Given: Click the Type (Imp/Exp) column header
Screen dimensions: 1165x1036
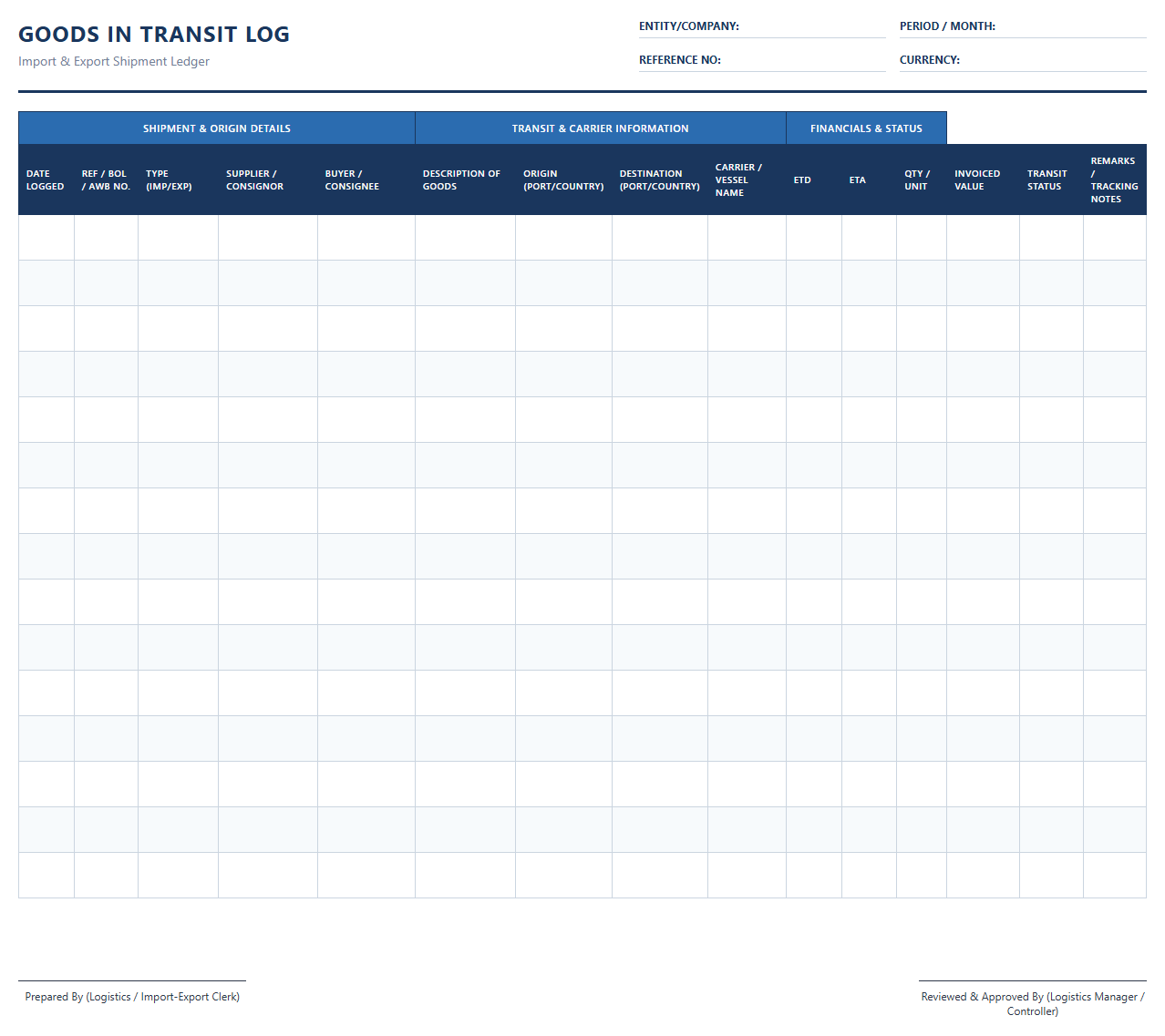Looking at the screenshot, I should coord(179,180).
